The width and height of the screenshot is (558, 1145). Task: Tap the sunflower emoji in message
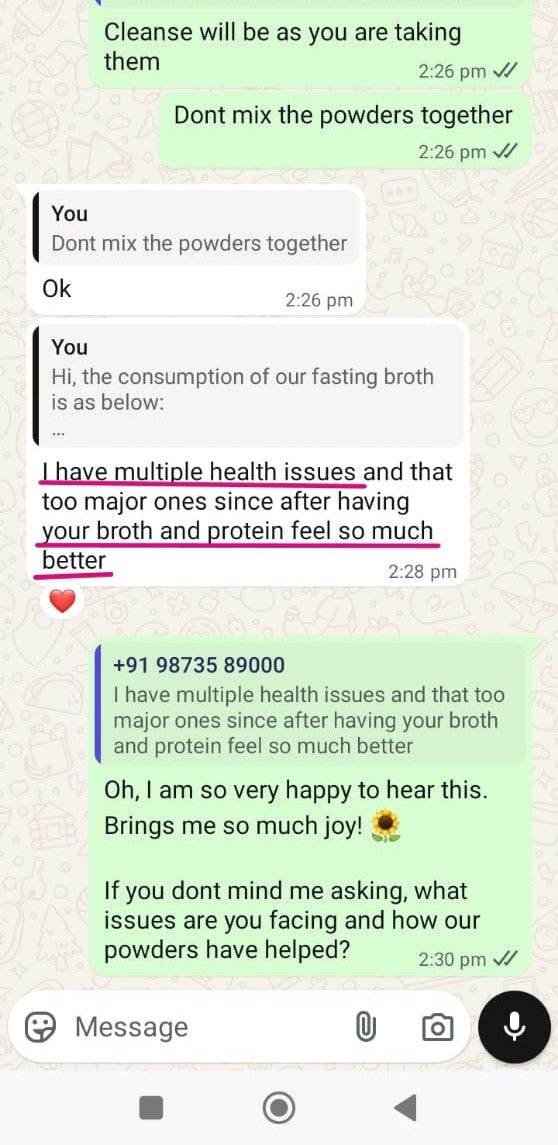(386, 827)
